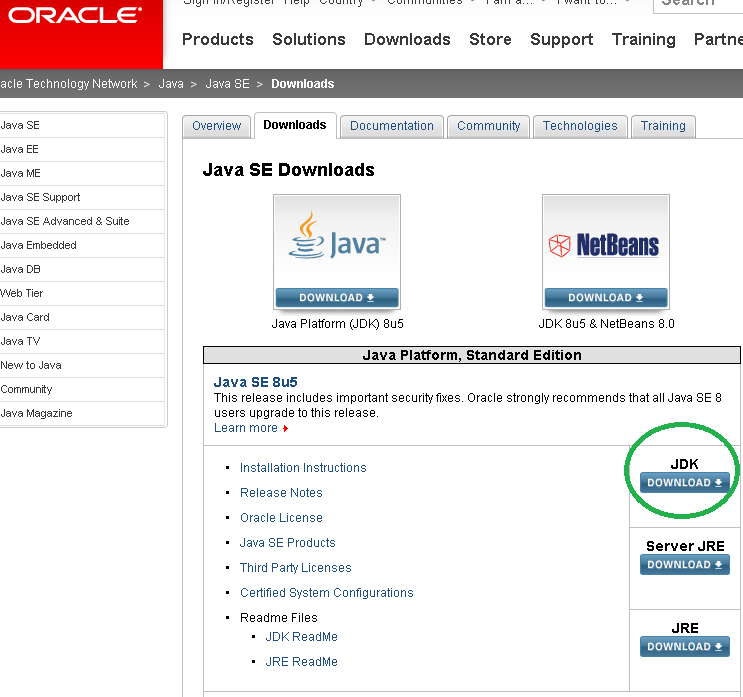The image size is (743, 697).
Task: Open the Downloads top navigation menu
Action: tap(407, 39)
